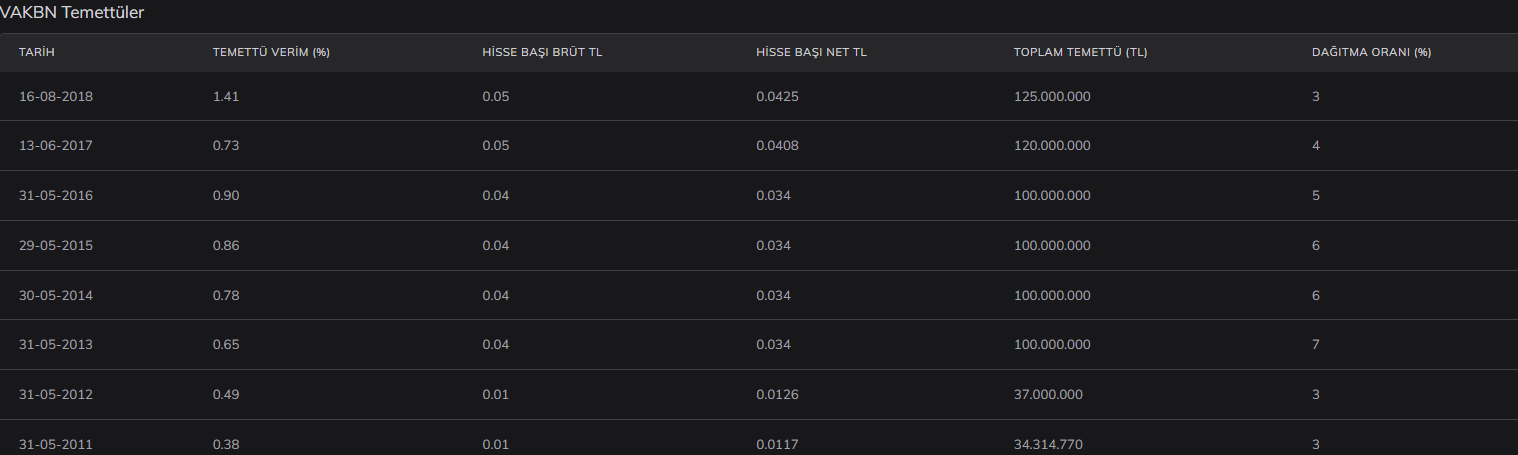Select the 13-06-2017 date cell

[56, 146]
